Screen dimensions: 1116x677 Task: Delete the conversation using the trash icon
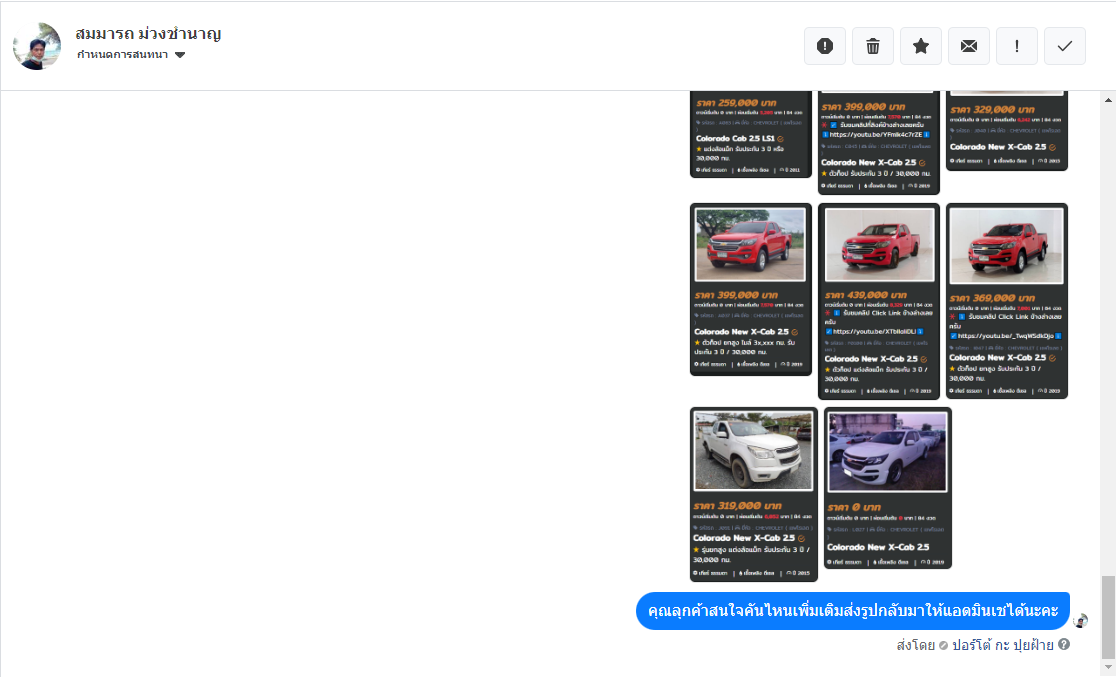[873, 46]
